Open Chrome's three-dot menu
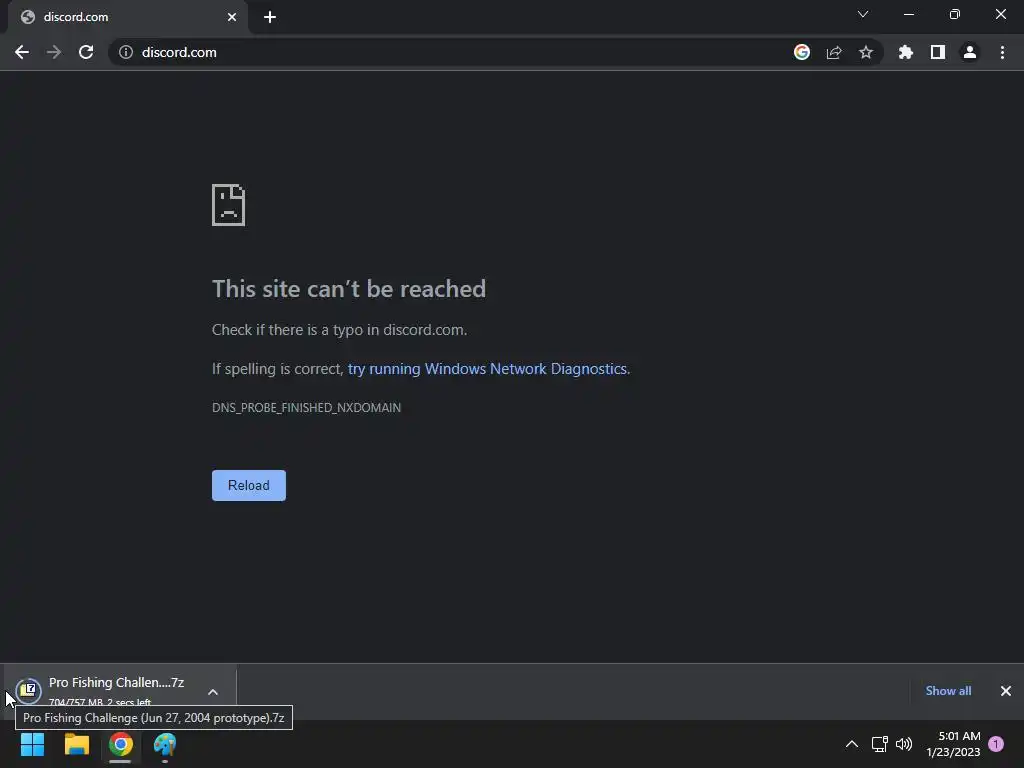1024x768 pixels. [1002, 52]
